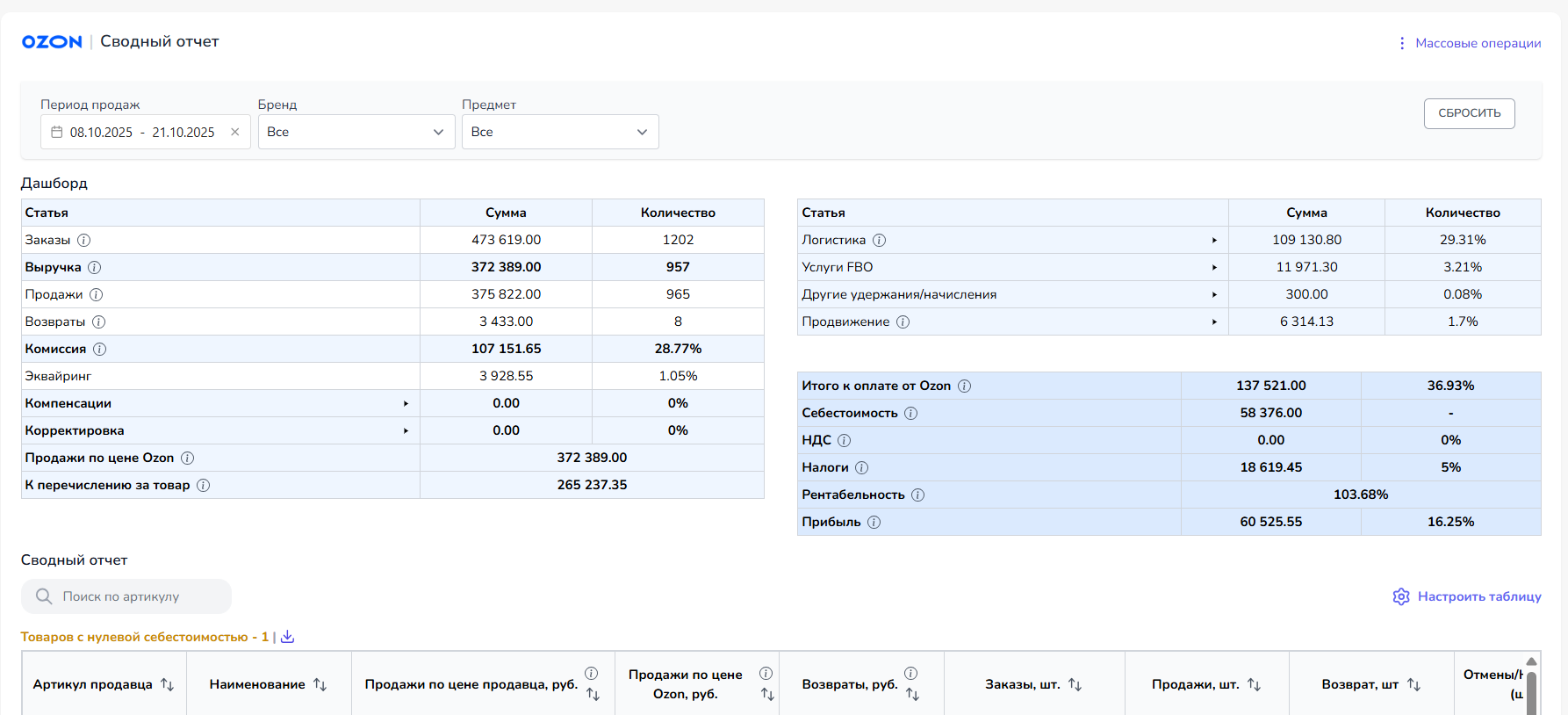This screenshot has height=715, width=1568.
Task: Click the info icon beside Комиссия
Action: [100, 349]
